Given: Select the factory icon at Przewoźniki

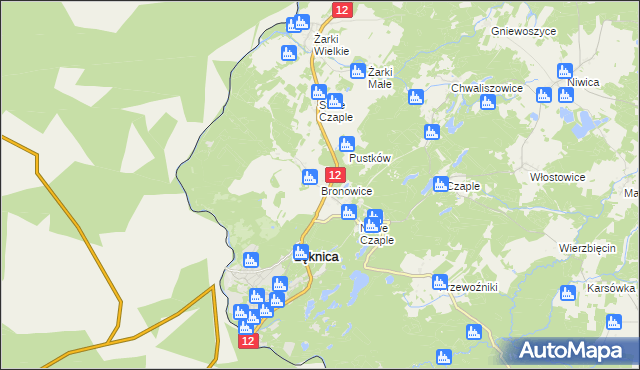Looking at the screenshot, I should pos(440,282).
